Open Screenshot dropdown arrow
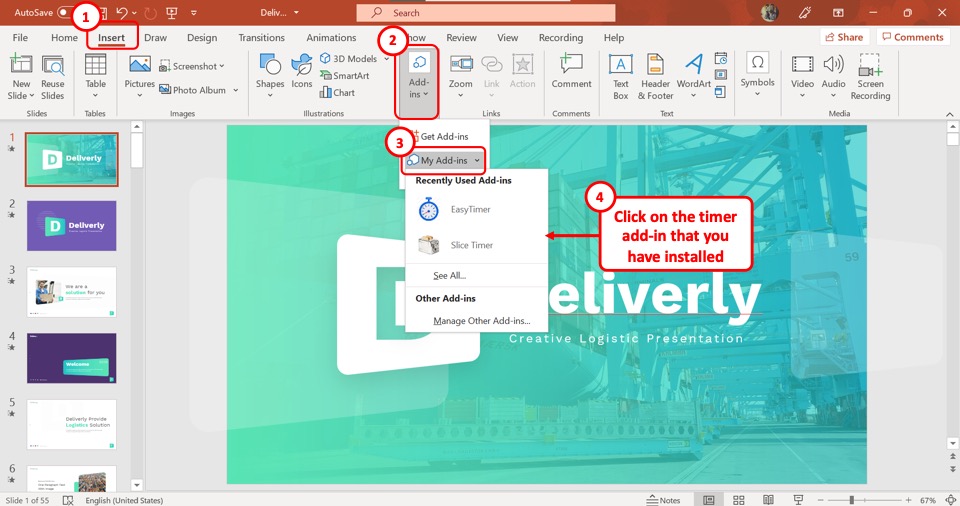The image size is (960, 506). click(x=222, y=66)
